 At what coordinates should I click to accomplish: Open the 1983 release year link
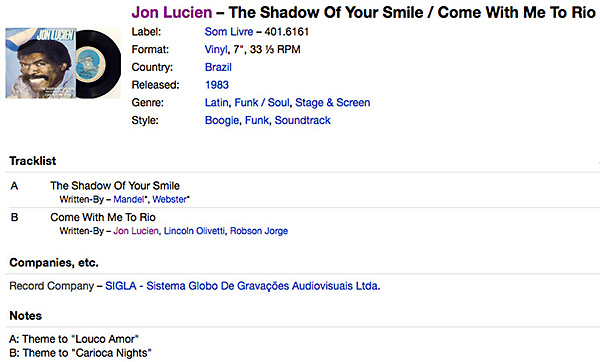[217, 85]
